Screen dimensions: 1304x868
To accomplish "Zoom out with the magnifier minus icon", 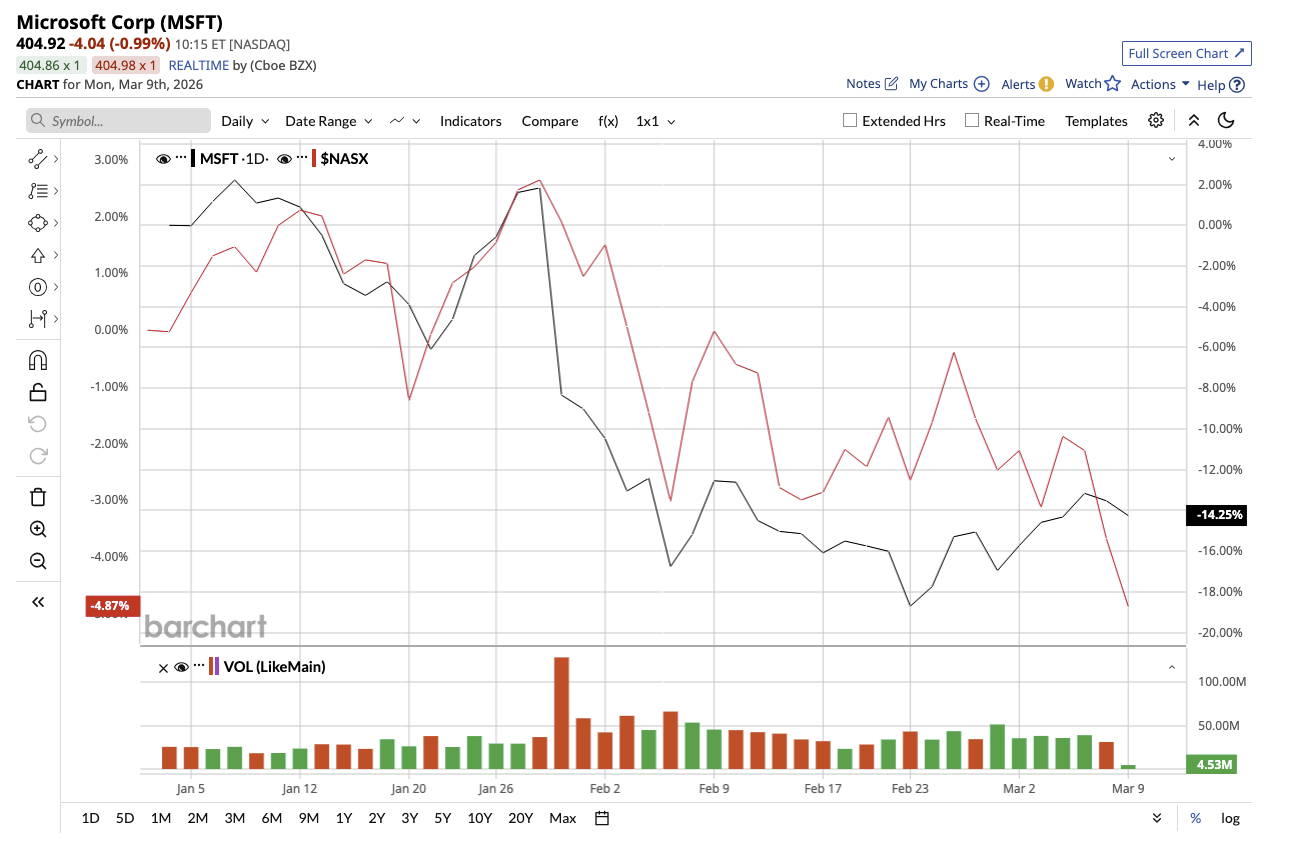I will [x=38, y=561].
